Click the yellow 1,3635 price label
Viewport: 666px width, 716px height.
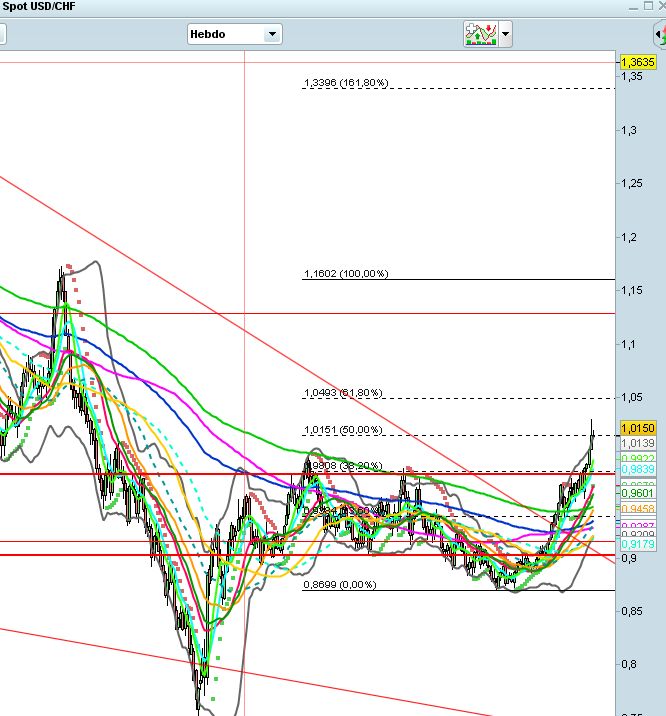point(638,62)
